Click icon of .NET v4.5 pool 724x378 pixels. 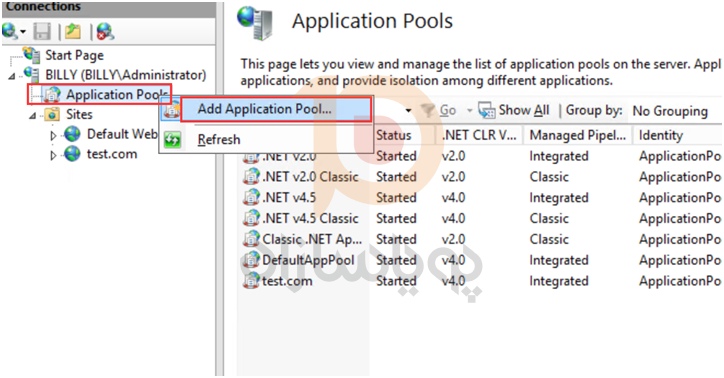pos(251,198)
